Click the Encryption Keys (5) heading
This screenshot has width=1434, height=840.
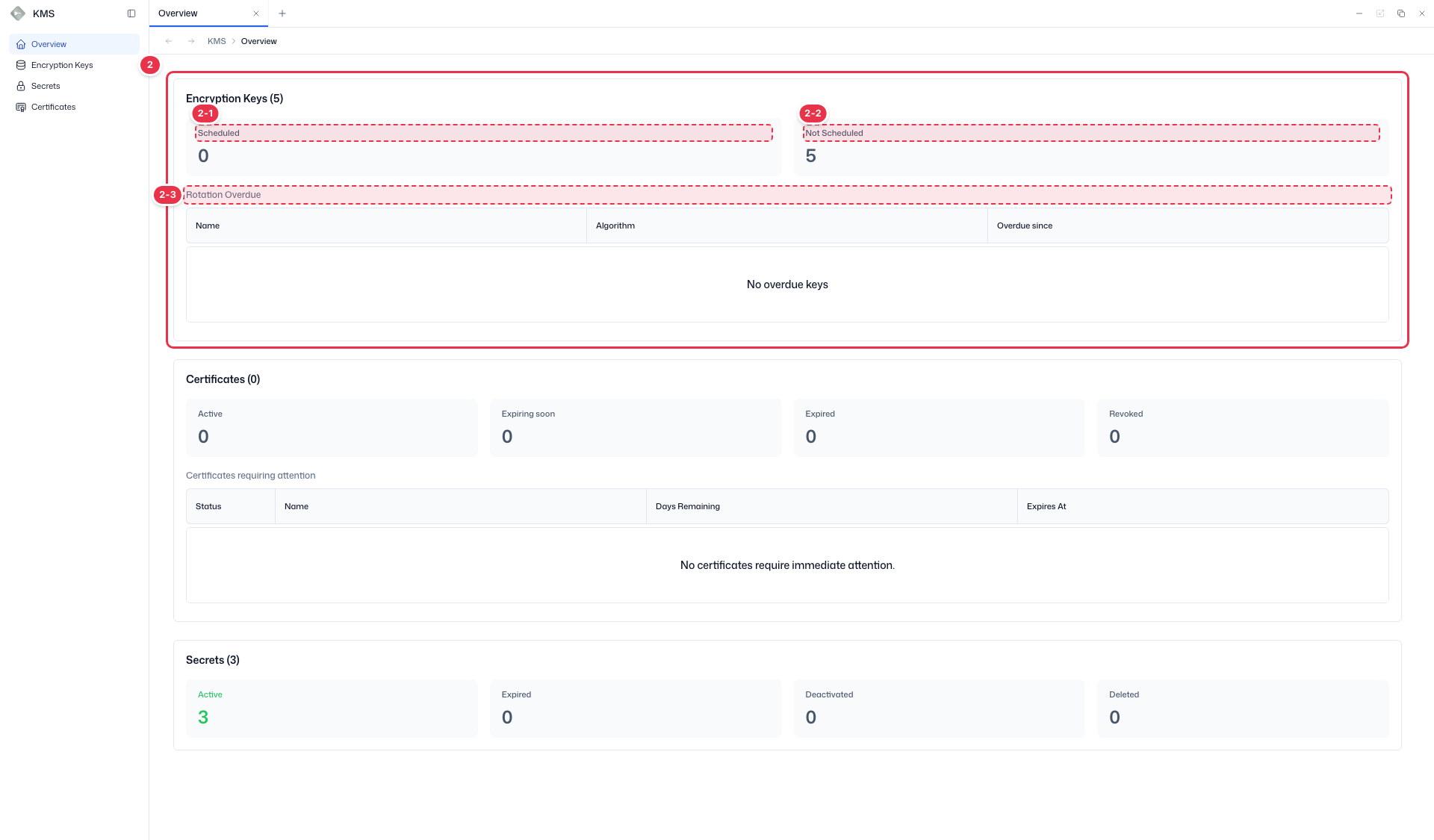(x=235, y=99)
